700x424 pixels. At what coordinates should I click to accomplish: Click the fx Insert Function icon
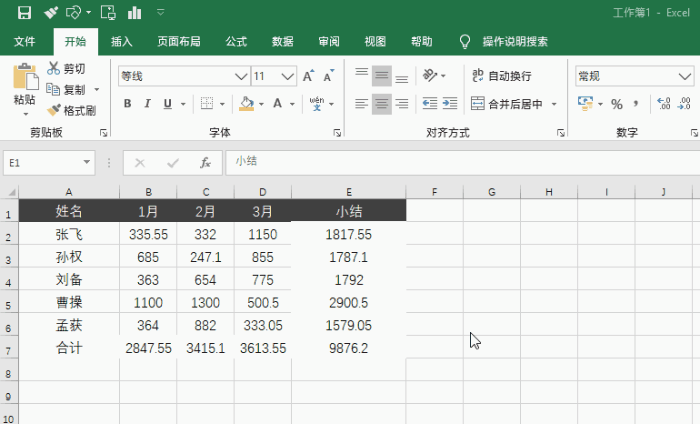click(x=205, y=163)
